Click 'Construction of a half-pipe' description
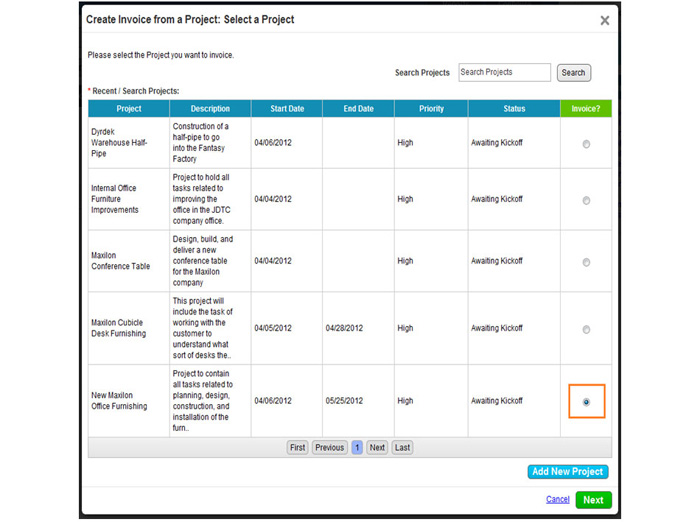The height and width of the screenshot is (522, 700). (201, 142)
